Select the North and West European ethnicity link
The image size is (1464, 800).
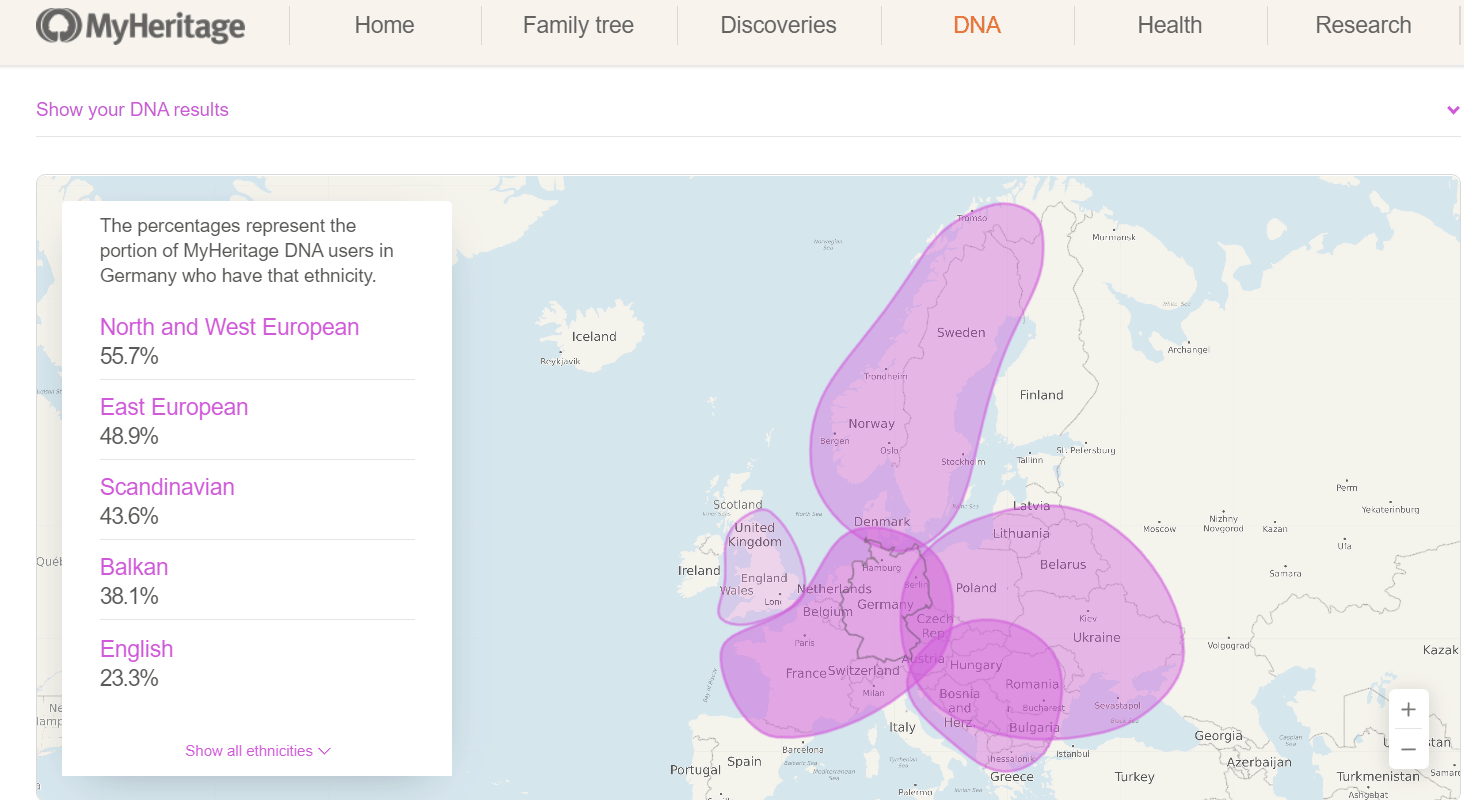click(229, 327)
